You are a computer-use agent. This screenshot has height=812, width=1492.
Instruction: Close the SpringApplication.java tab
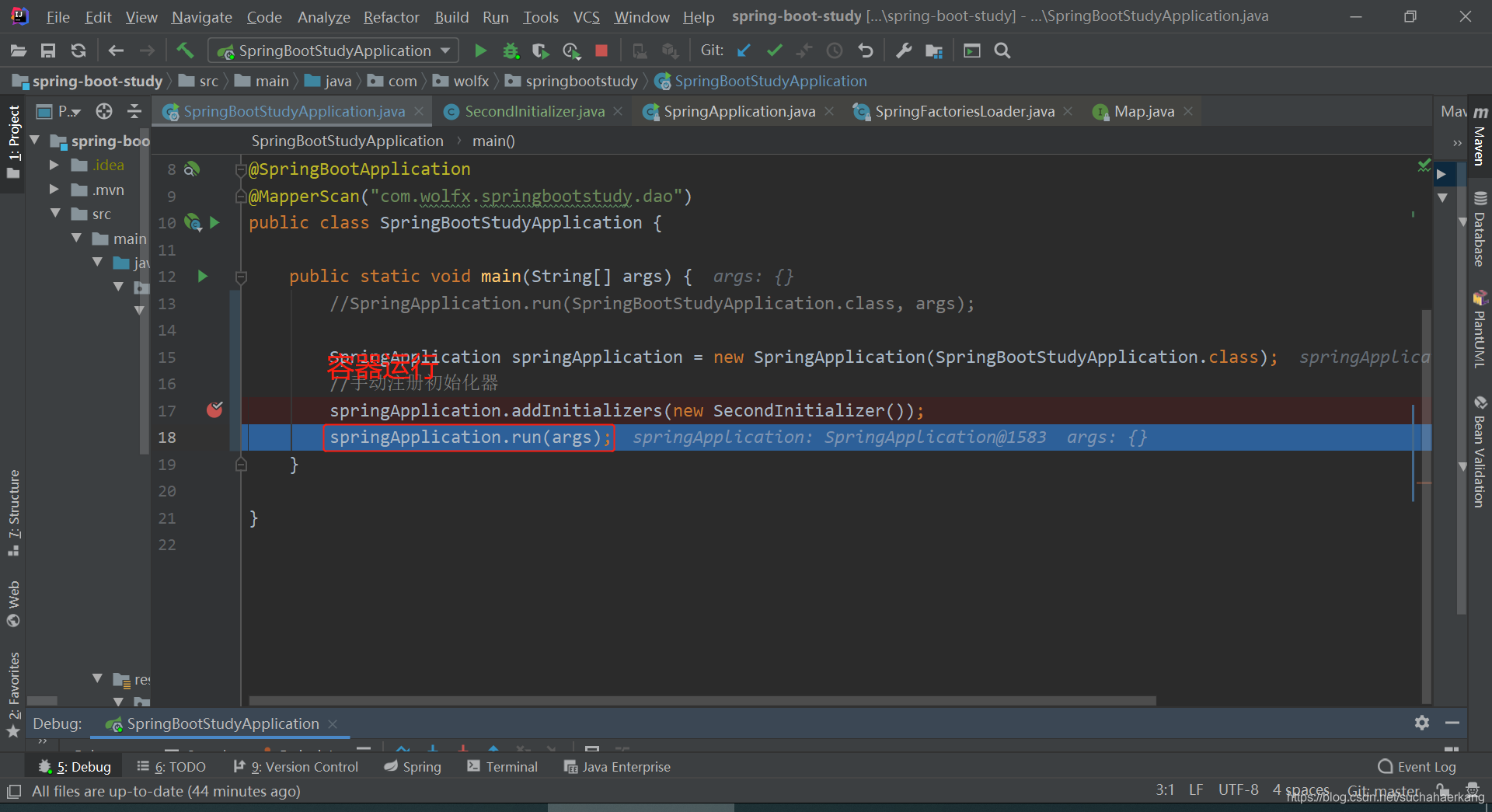(x=829, y=112)
